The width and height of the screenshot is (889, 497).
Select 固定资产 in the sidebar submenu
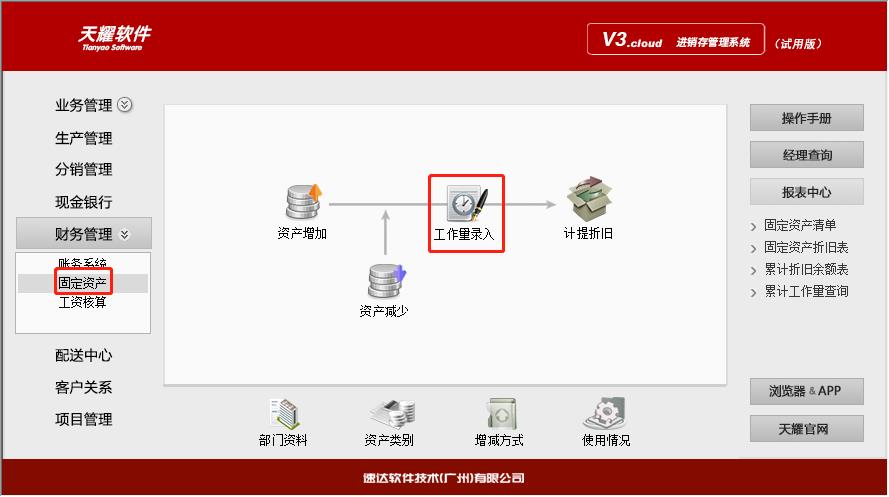pos(83,282)
